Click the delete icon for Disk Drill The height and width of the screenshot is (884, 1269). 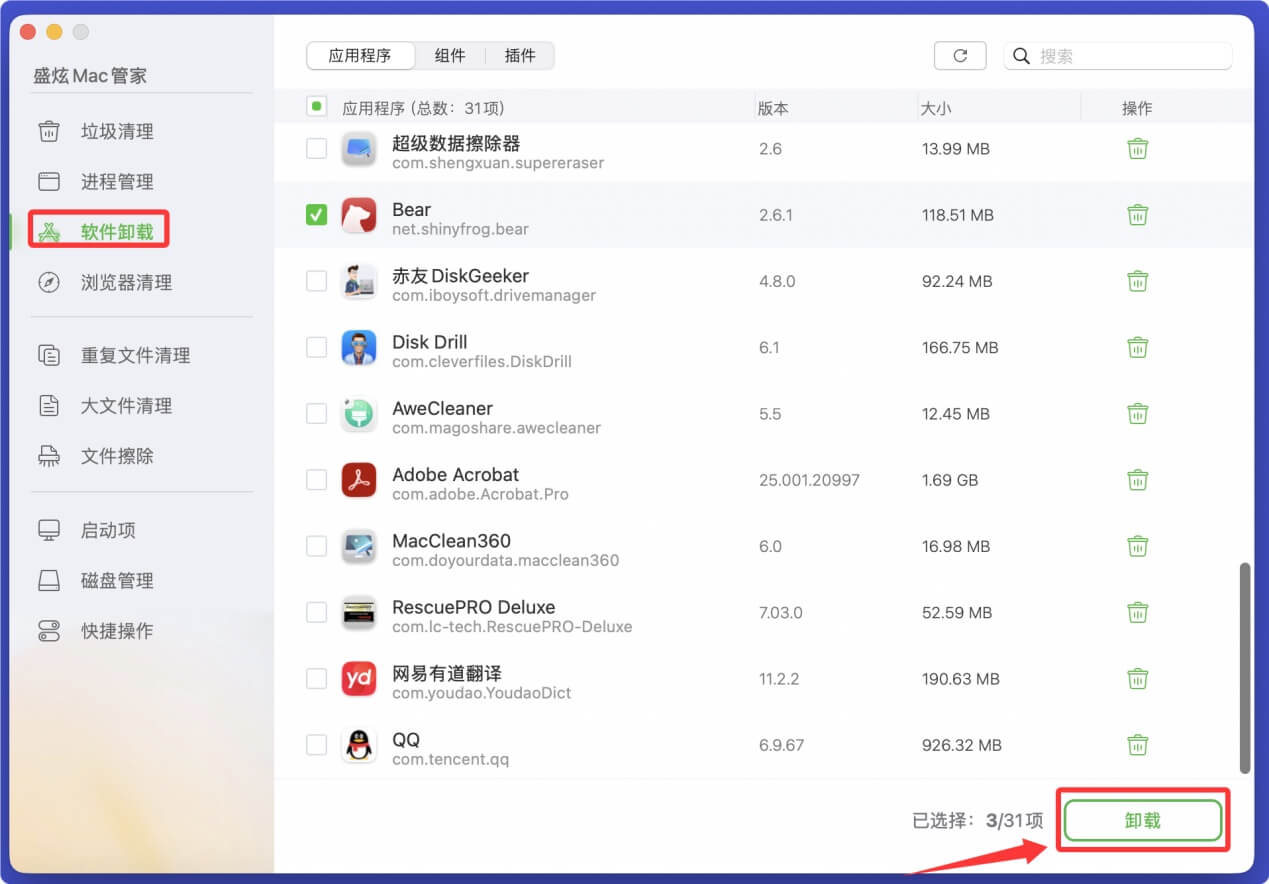pos(1138,347)
